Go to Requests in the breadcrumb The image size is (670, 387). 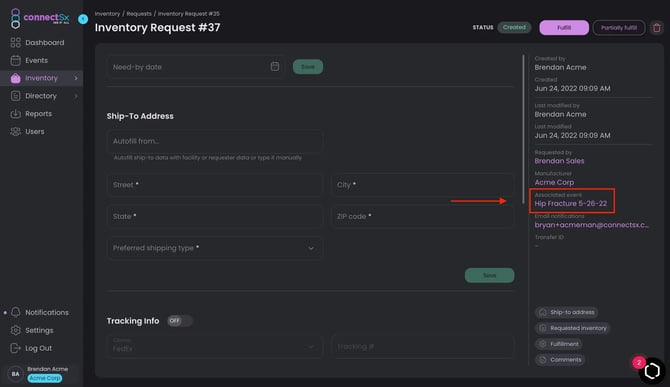[139, 14]
